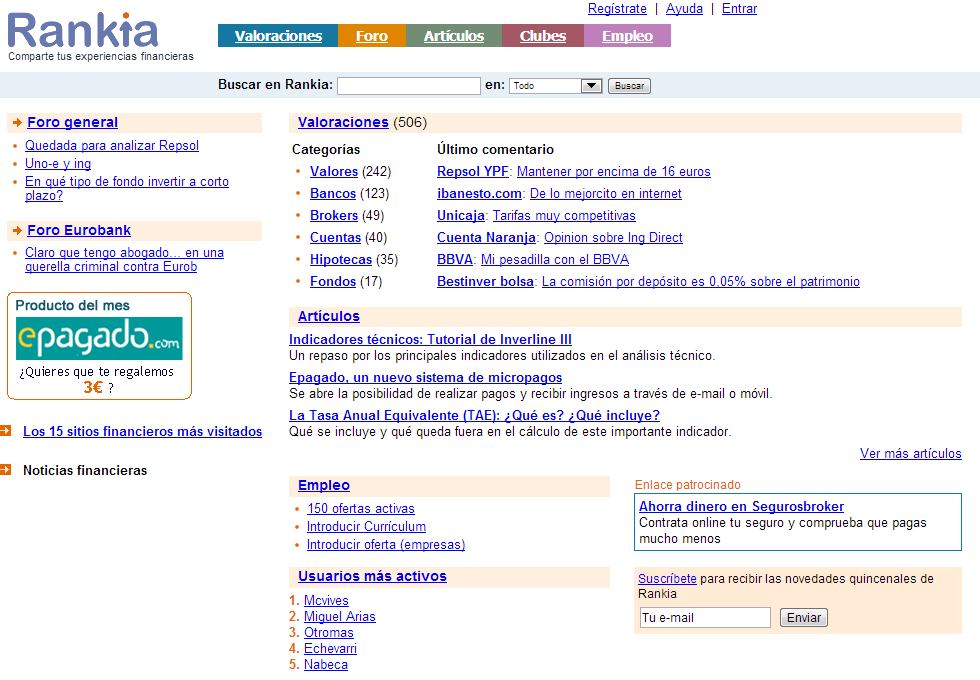980x680 pixels.
Task: Select the Cuentas category
Action: click(336, 238)
